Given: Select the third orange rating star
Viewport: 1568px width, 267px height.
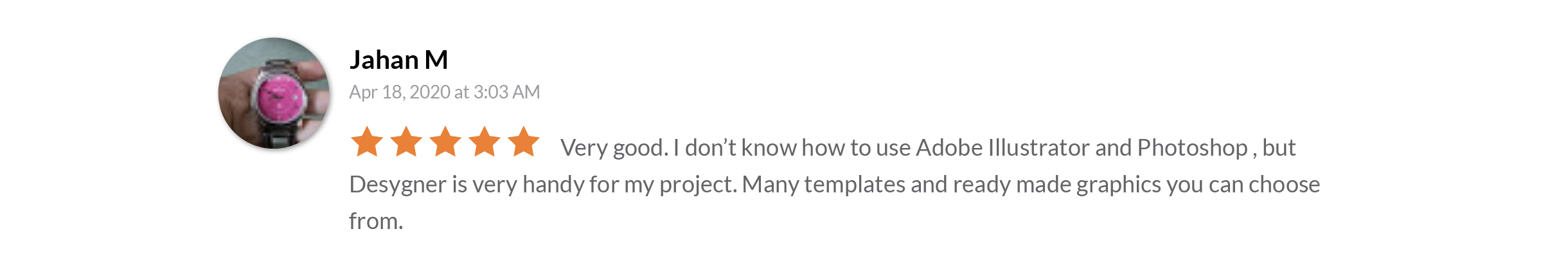Looking at the screenshot, I should coord(445,142).
